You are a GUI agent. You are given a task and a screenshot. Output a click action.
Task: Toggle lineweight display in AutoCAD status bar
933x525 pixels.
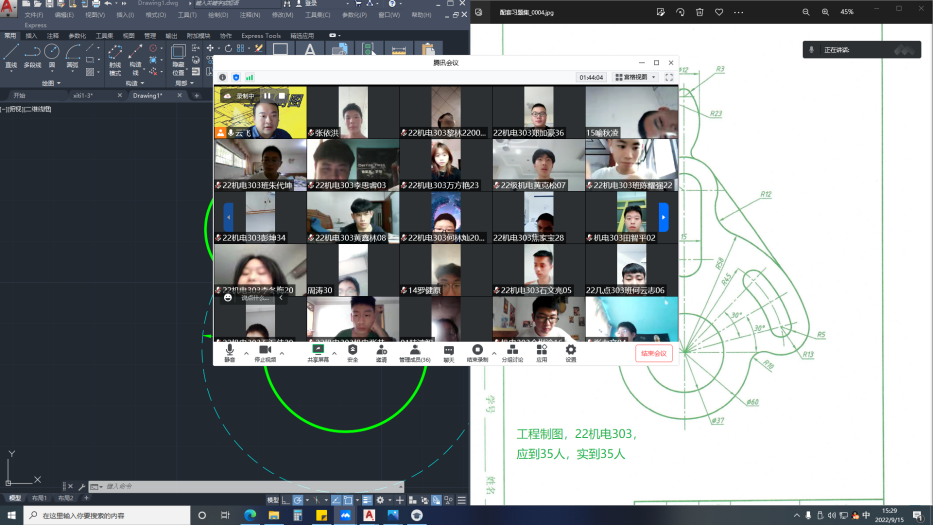tap(367, 500)
